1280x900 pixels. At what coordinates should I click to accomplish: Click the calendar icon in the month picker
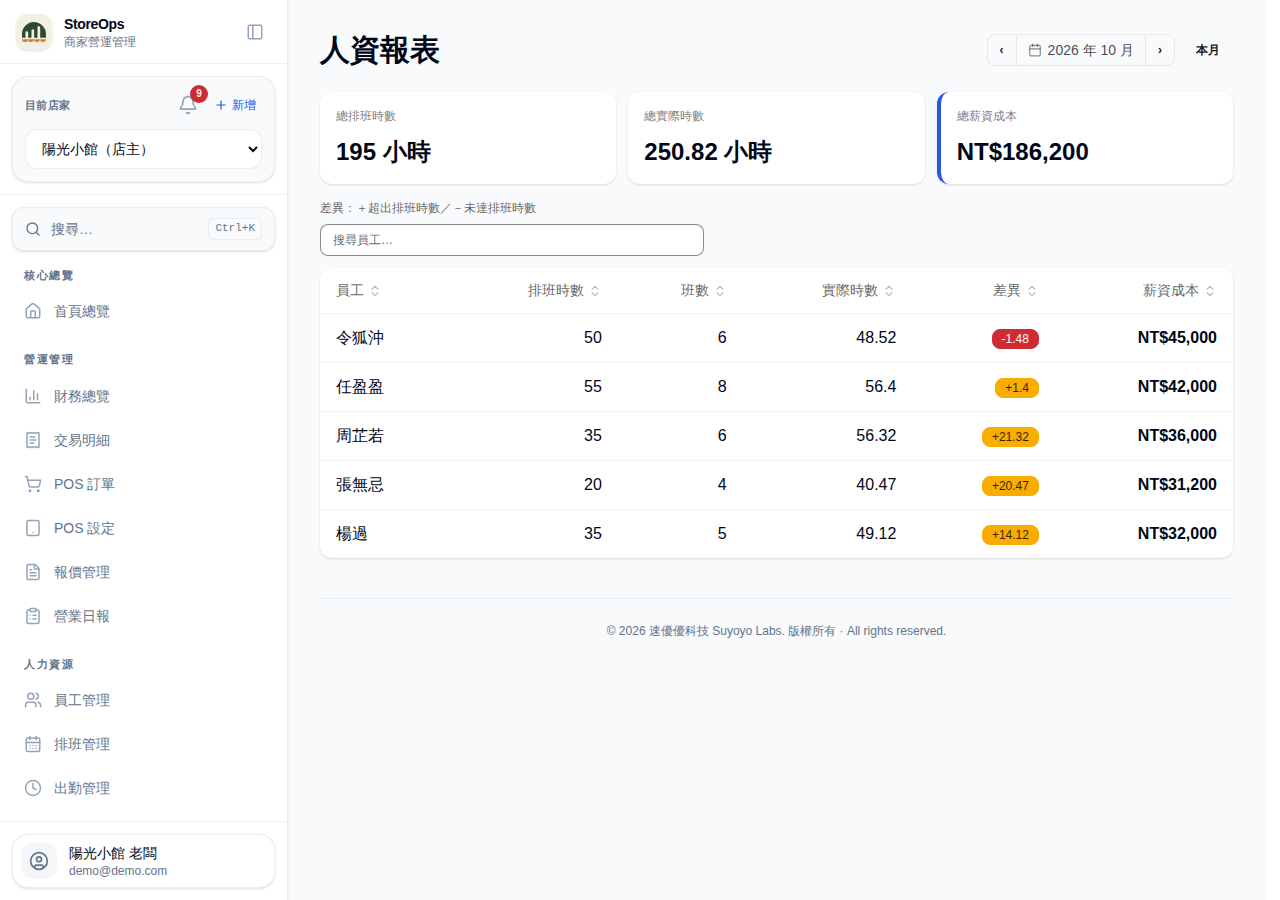pos(1035,50)
